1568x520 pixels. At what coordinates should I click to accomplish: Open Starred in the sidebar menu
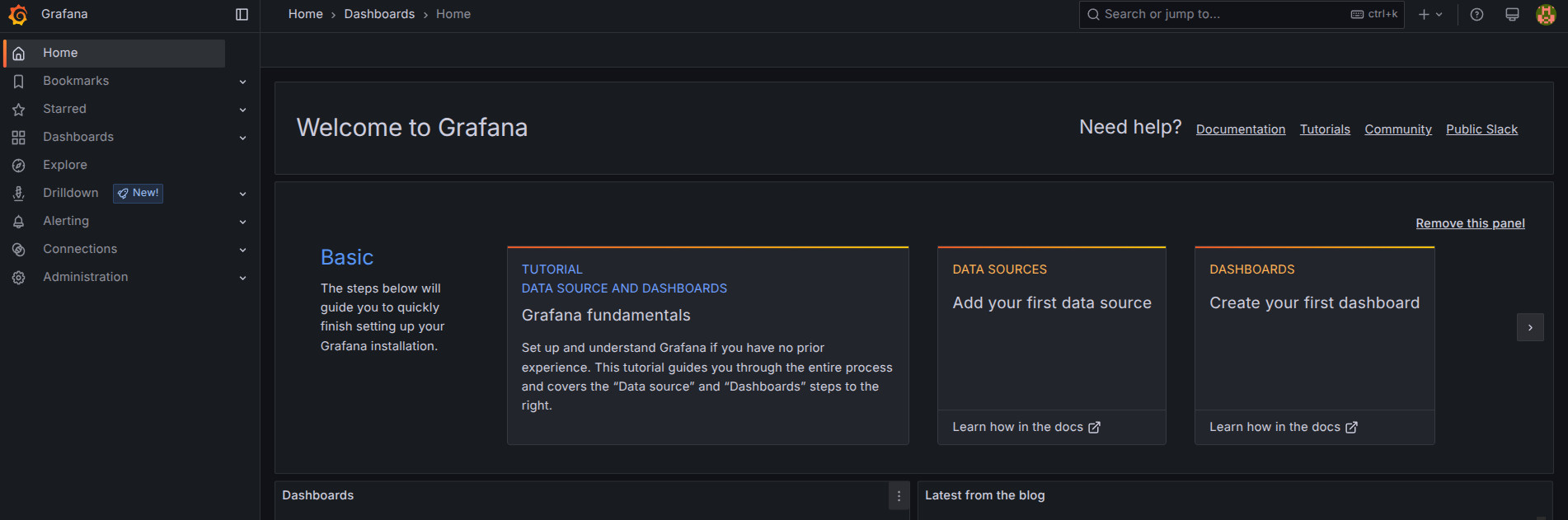click(64, 109)
